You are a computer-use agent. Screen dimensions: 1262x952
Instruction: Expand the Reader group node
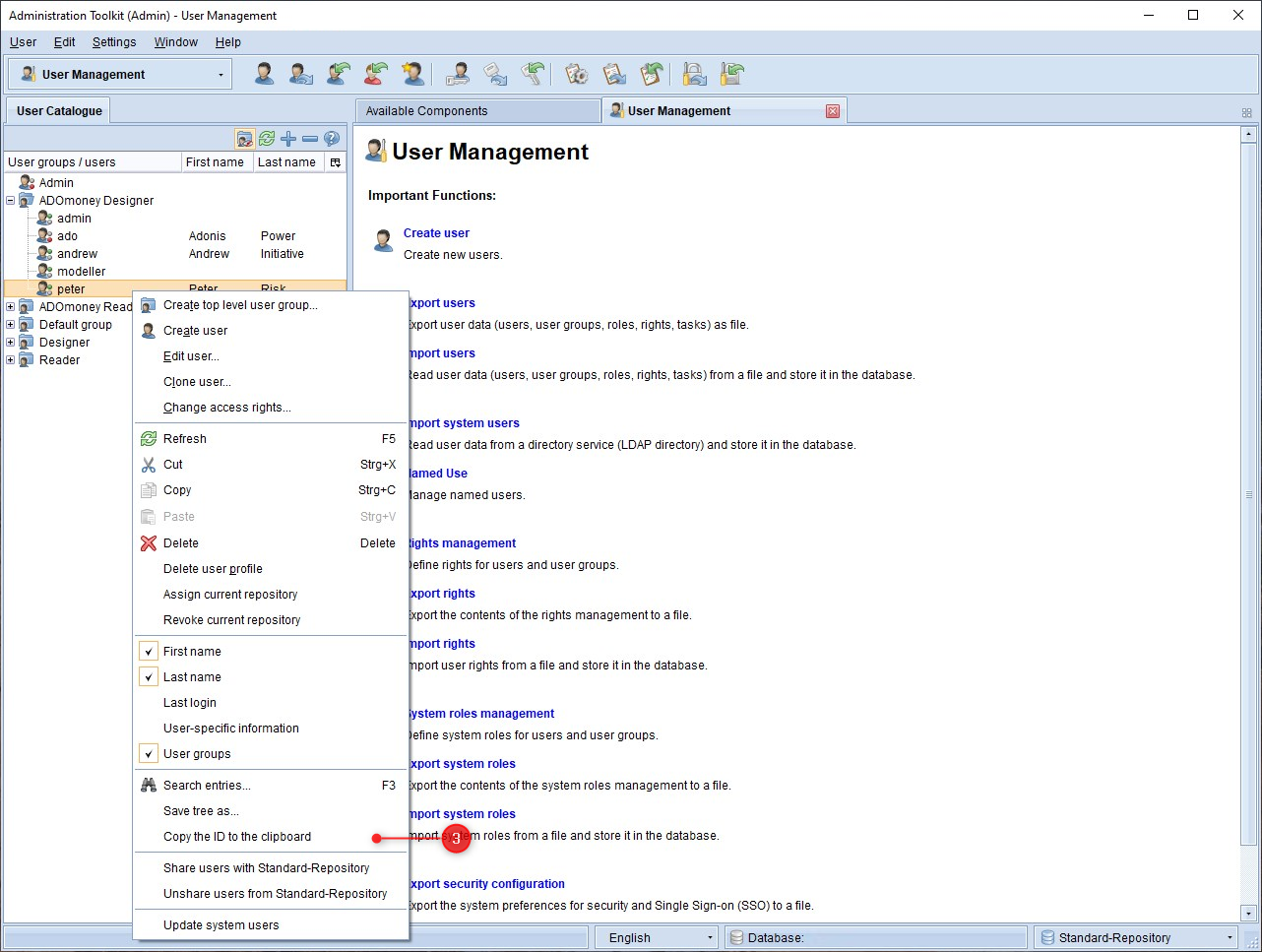pos(11,360)
